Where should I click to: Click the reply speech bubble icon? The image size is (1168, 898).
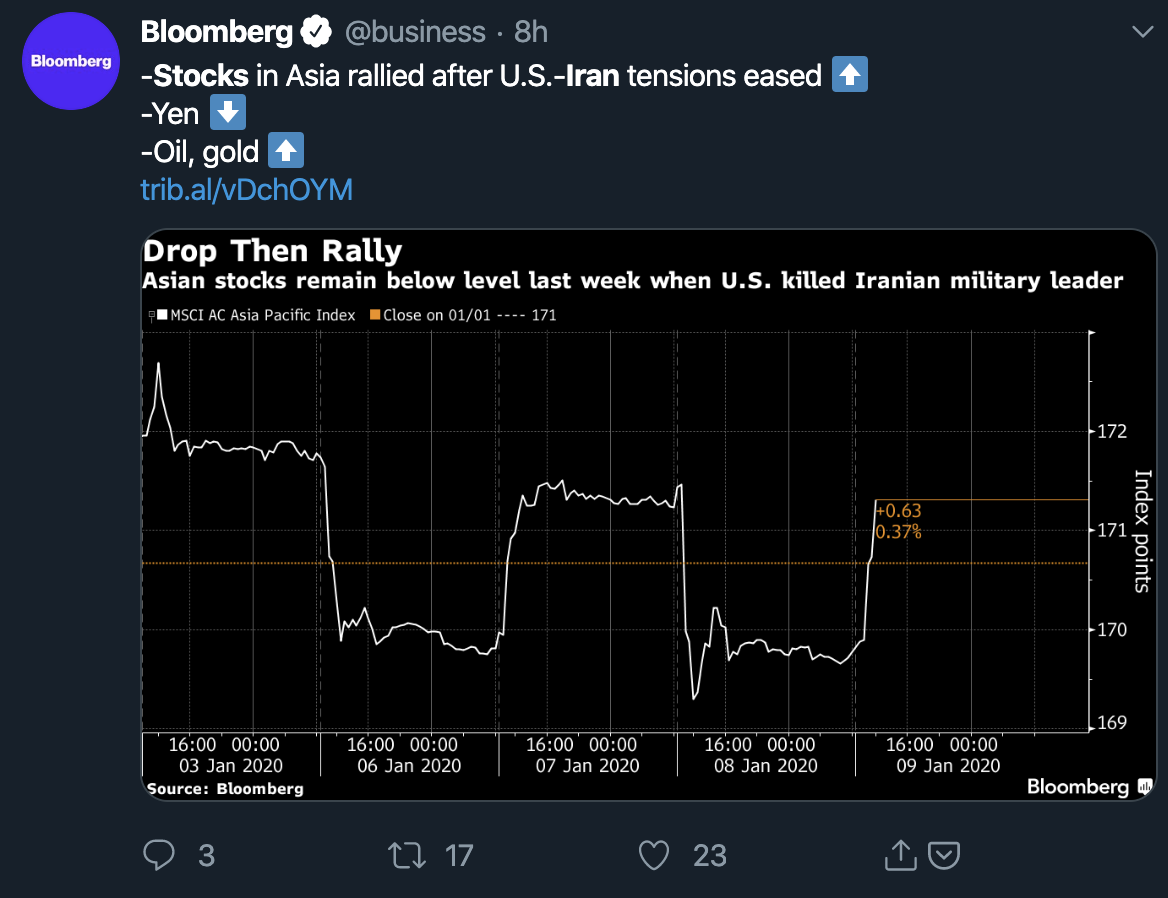(160, 855)
